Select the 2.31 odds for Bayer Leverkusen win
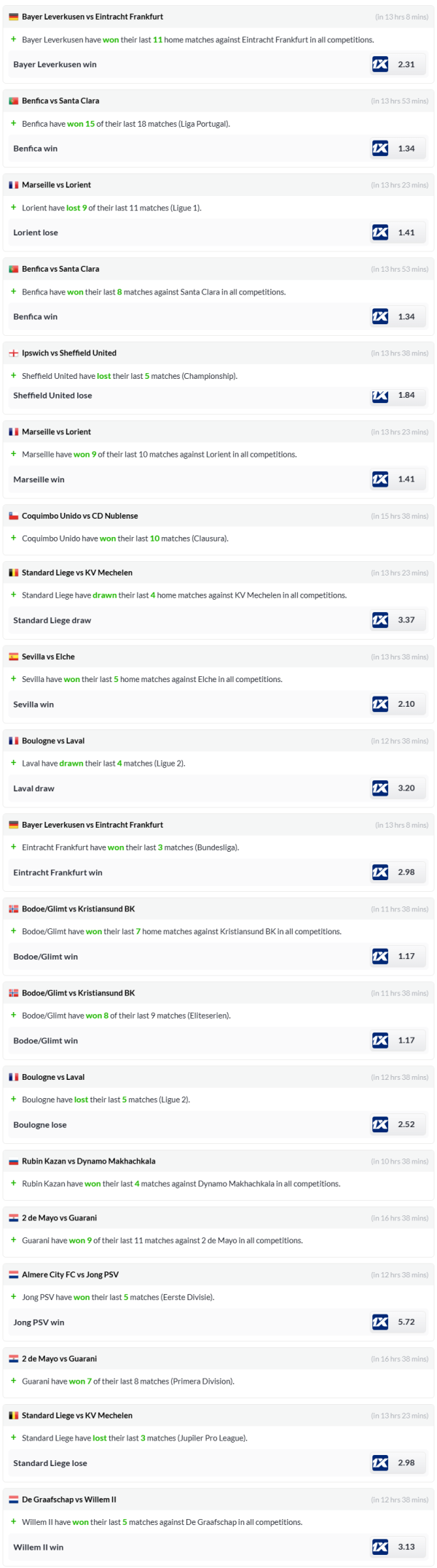Viewport: 437px width, 1568px height. click(x=406, y=65)
